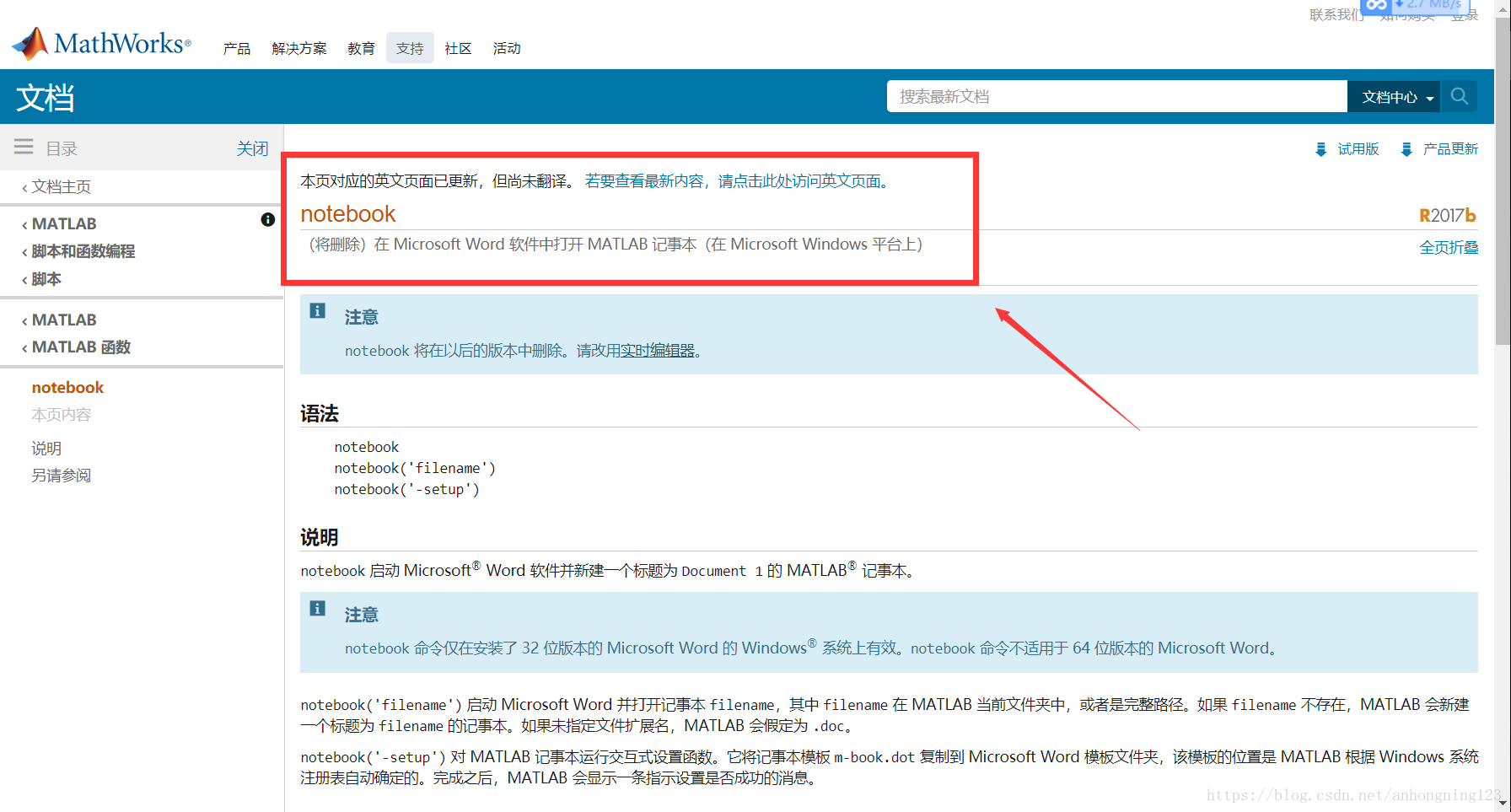Viewport: 1511px width, 812px height.
Task: Click the black info icon next to MATLAB
Action: [268, 219]
